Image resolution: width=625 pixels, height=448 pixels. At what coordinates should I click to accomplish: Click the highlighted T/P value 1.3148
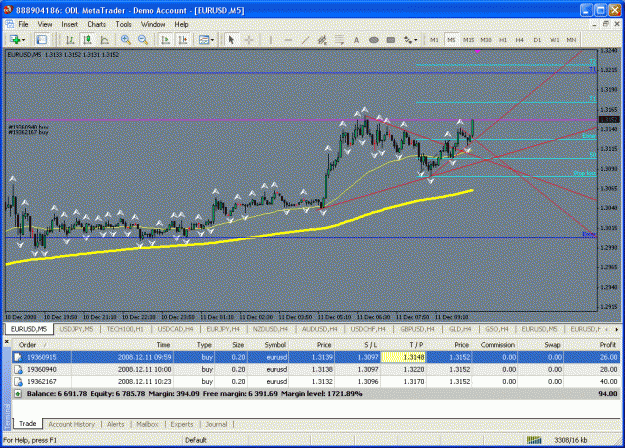pyautogui.click(x=403, y=357)
